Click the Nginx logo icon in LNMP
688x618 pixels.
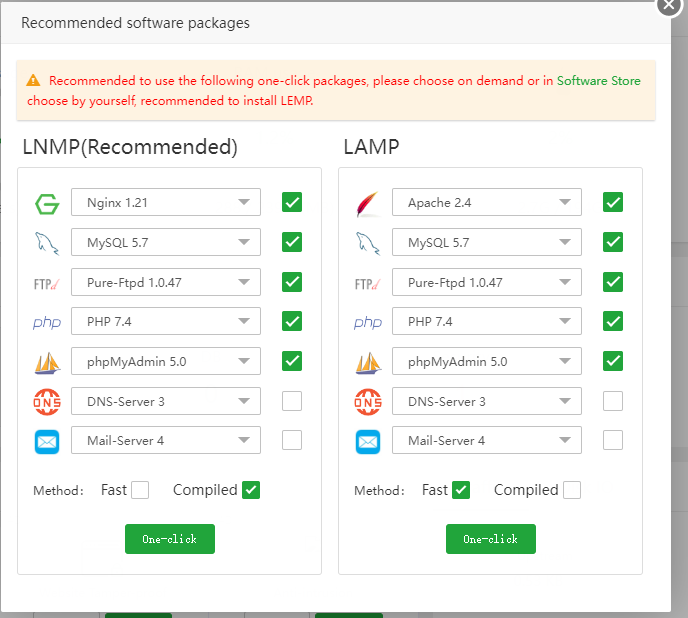click(47, 203)
